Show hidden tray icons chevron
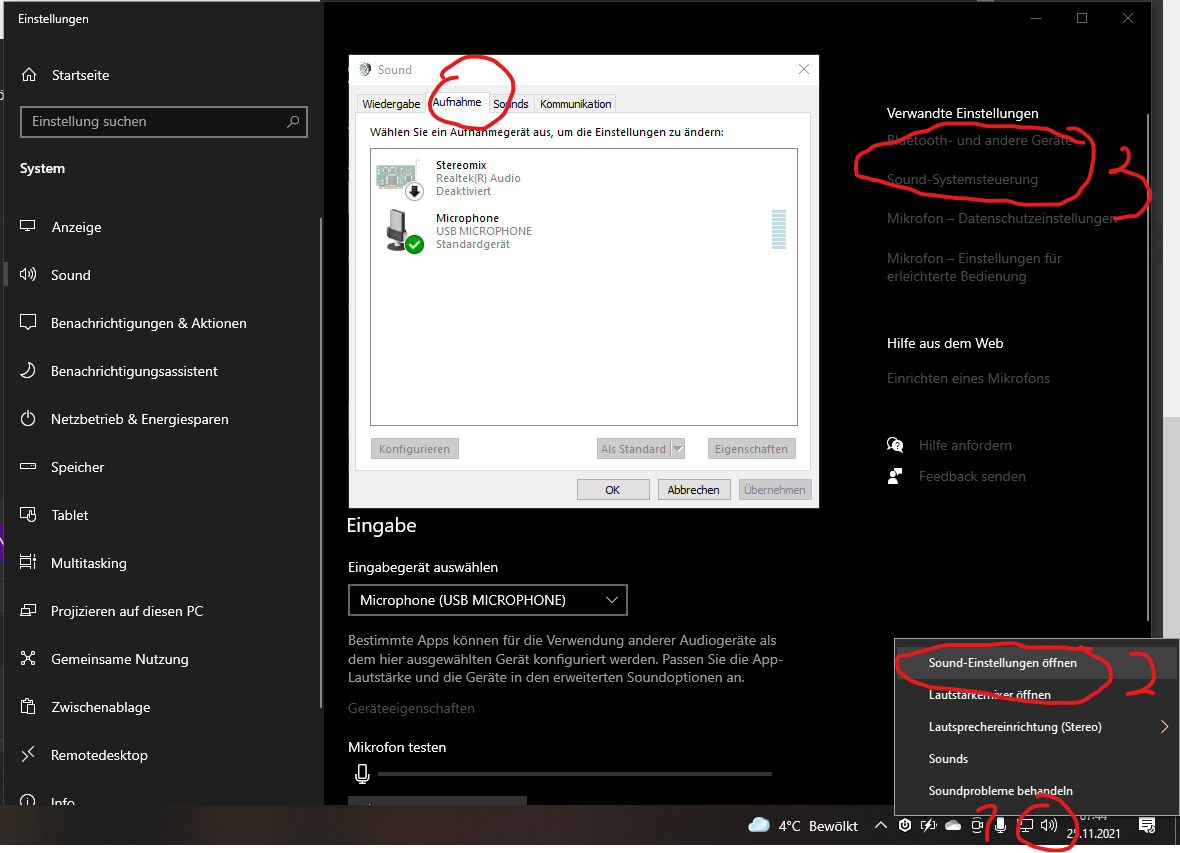This screenshot has width=1180, height=853. pos(880,825)
